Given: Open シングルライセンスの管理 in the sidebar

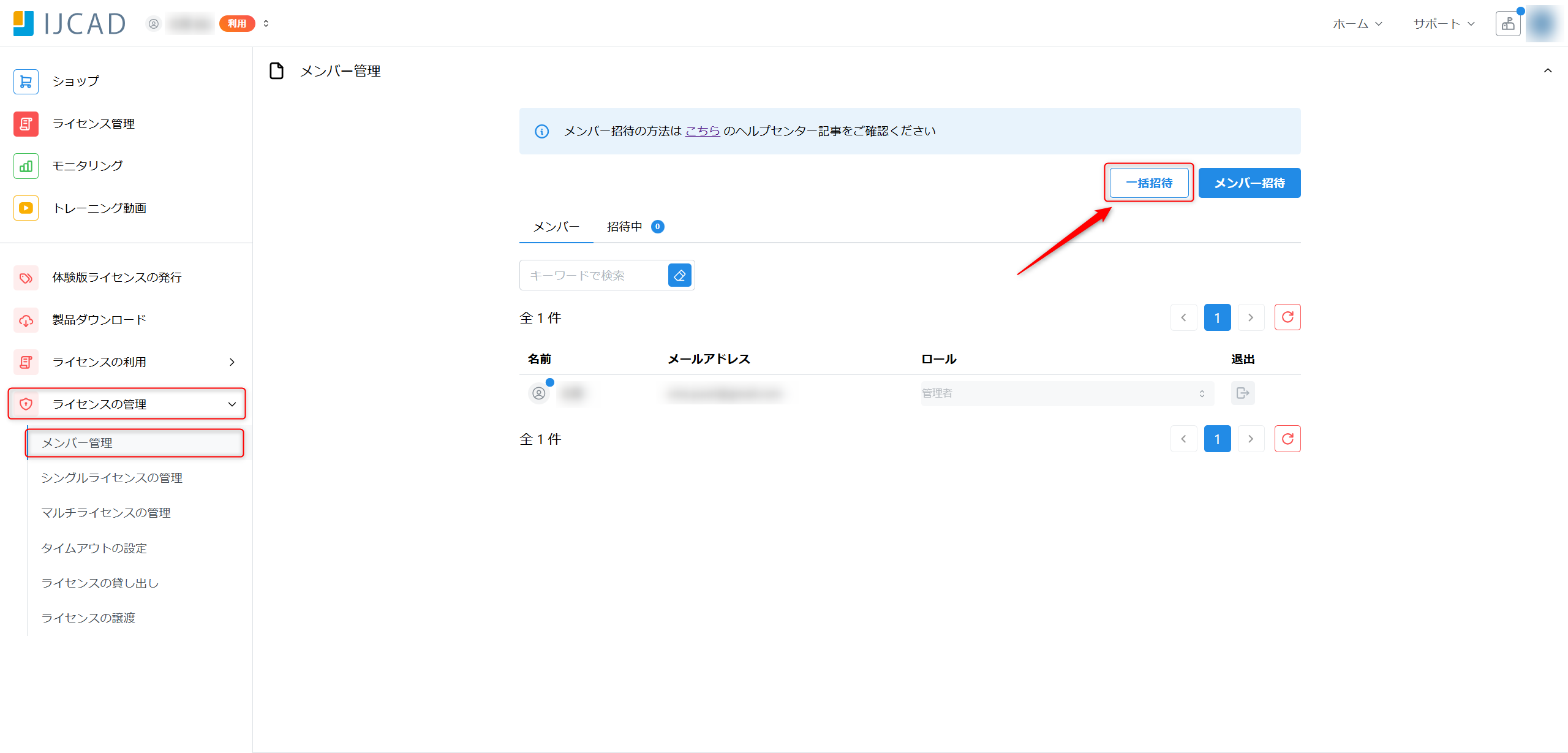Looking at the screenshot, I should (x=111, y=478).
